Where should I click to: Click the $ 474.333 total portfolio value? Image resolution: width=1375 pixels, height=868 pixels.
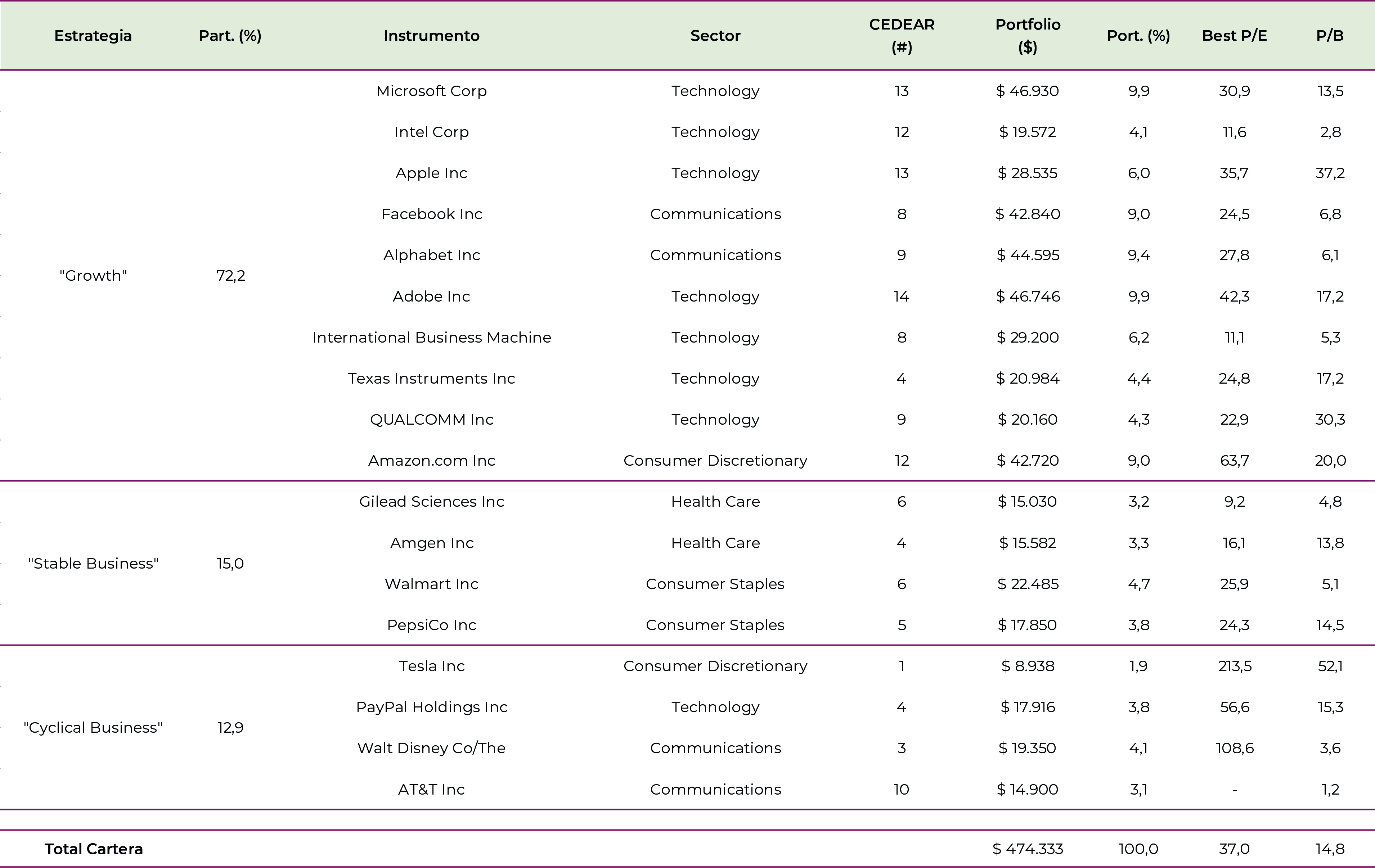click(x=1027, y=849)
